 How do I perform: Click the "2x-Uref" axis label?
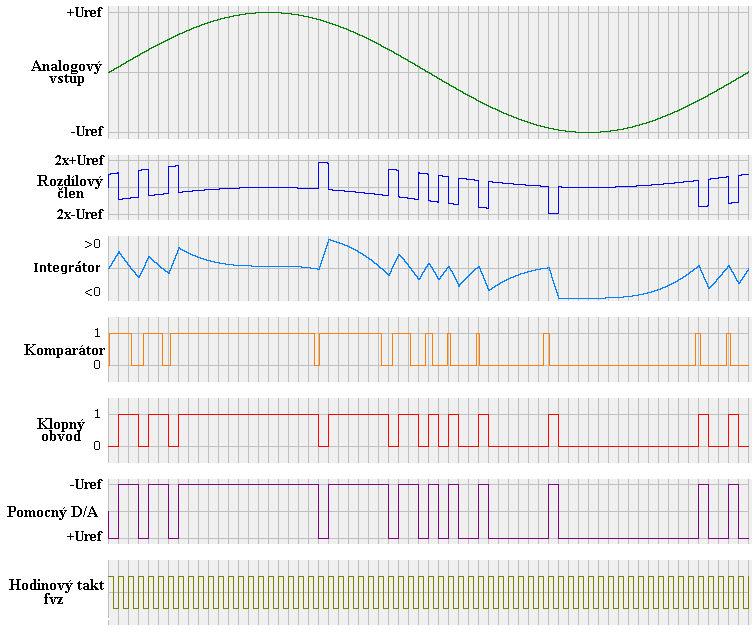[x=80, y=214]
